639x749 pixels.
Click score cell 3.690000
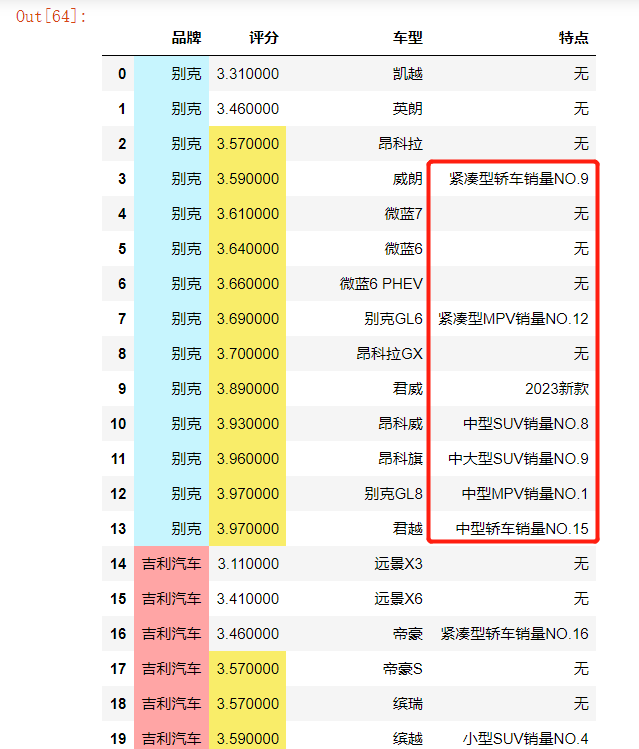point(248,319)
